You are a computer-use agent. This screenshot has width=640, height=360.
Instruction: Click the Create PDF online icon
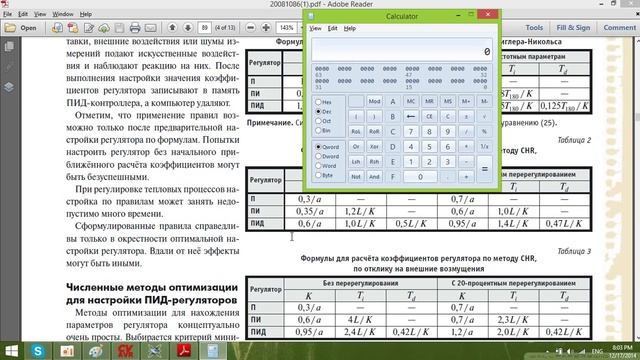[57, 28]
